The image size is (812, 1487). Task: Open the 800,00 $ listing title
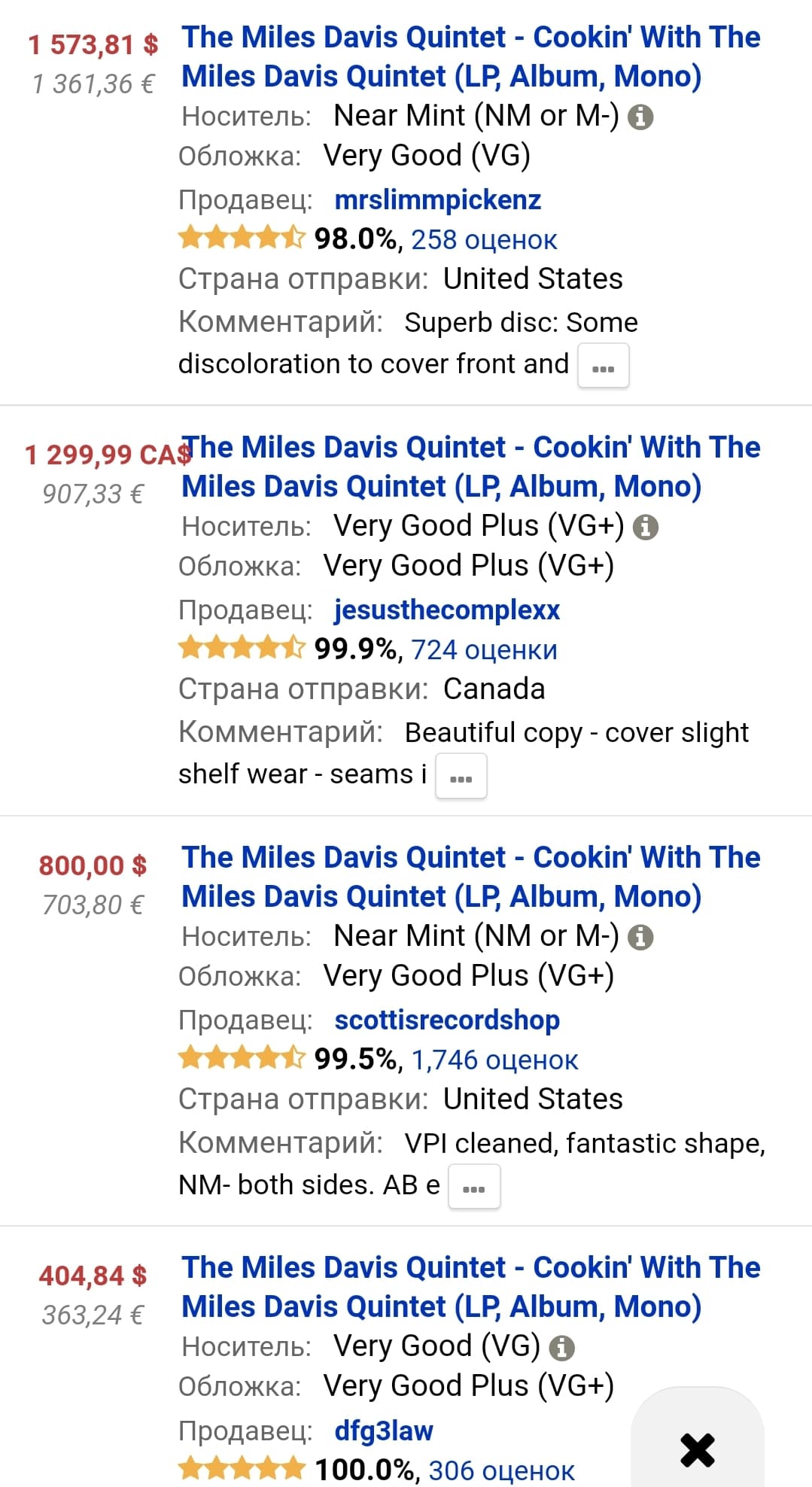coord(470,877)
